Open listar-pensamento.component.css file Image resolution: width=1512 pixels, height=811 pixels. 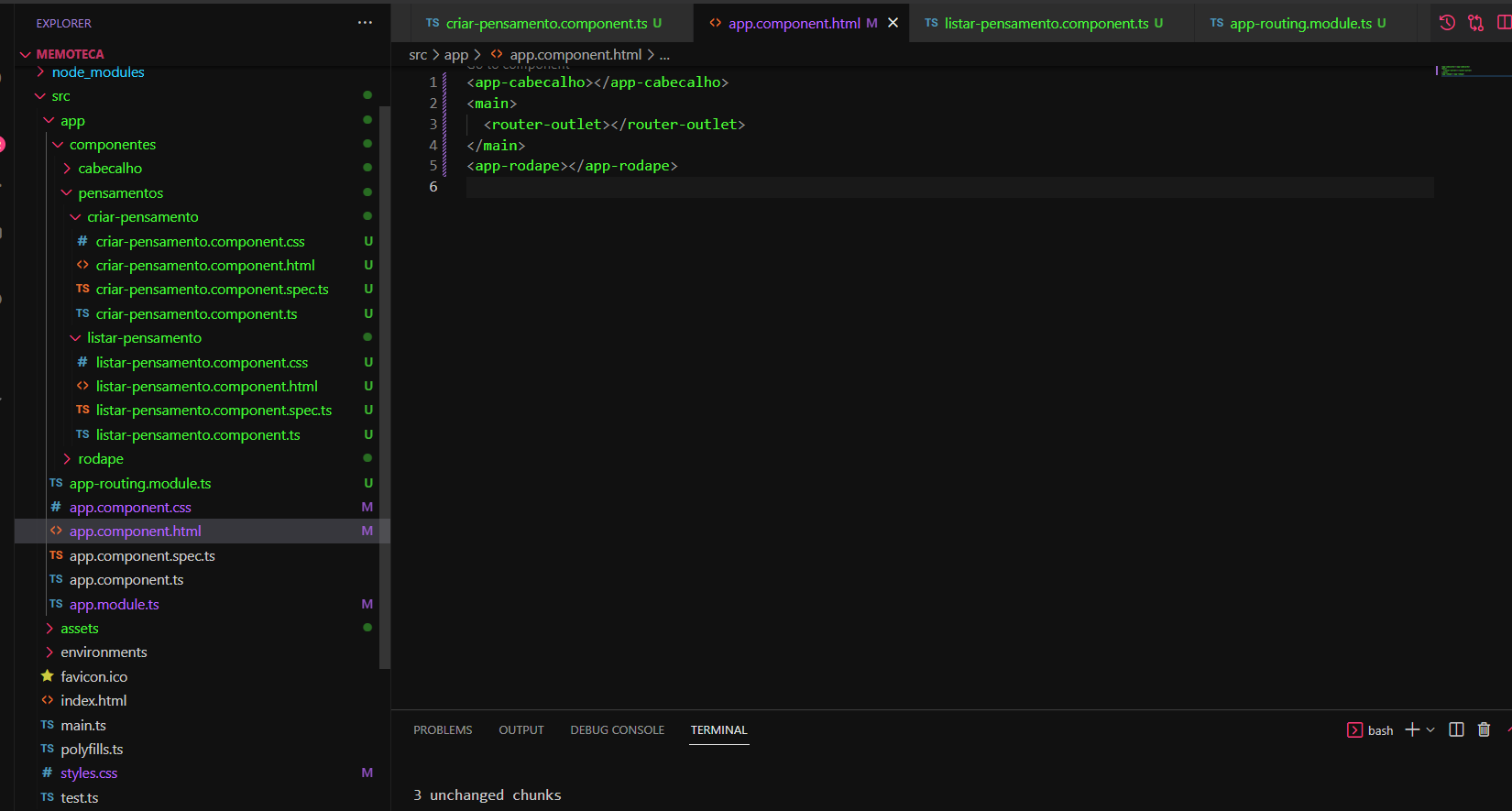coord(202,363)
